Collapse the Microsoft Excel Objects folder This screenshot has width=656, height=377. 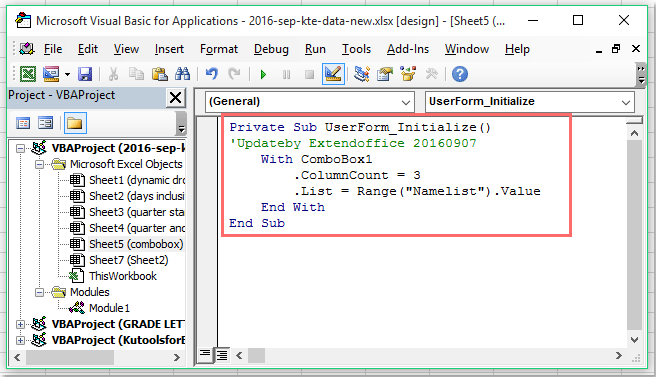click(39, 164)
